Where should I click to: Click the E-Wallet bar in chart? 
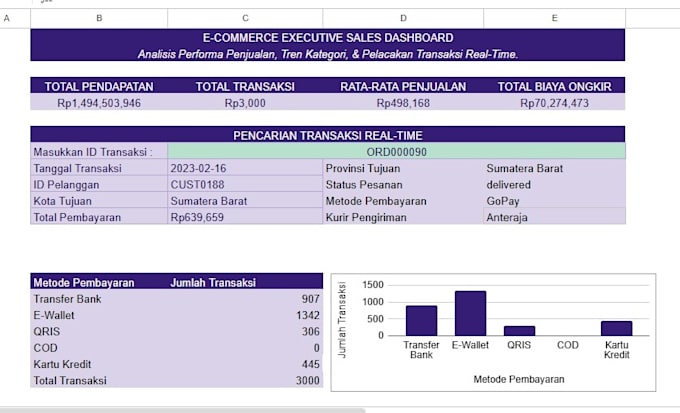(x=470, y=313)
